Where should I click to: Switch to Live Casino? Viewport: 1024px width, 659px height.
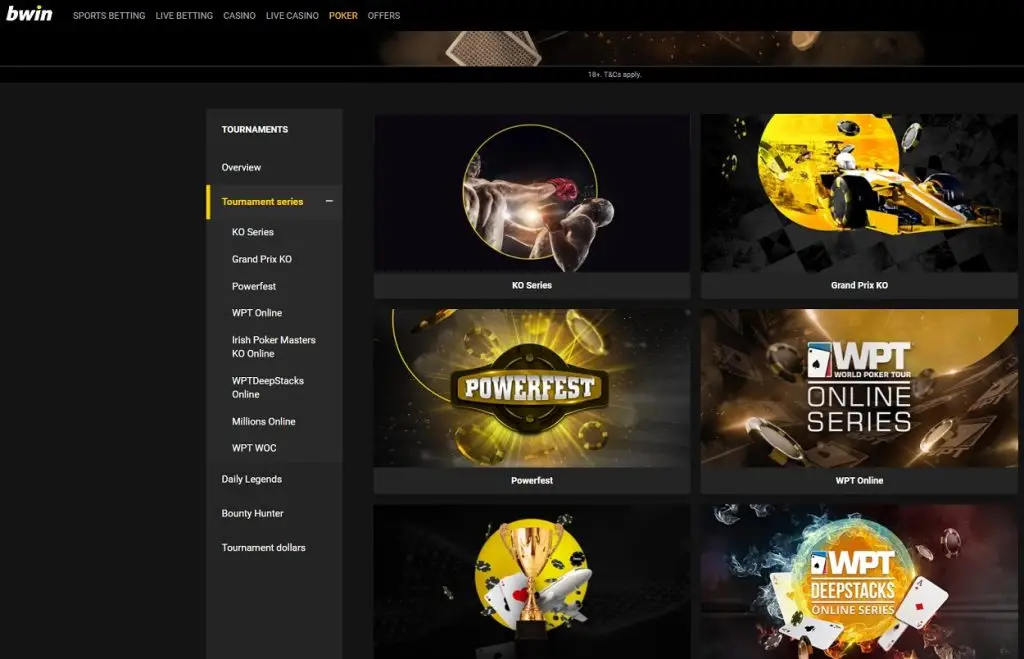click(x=292, y=16)
